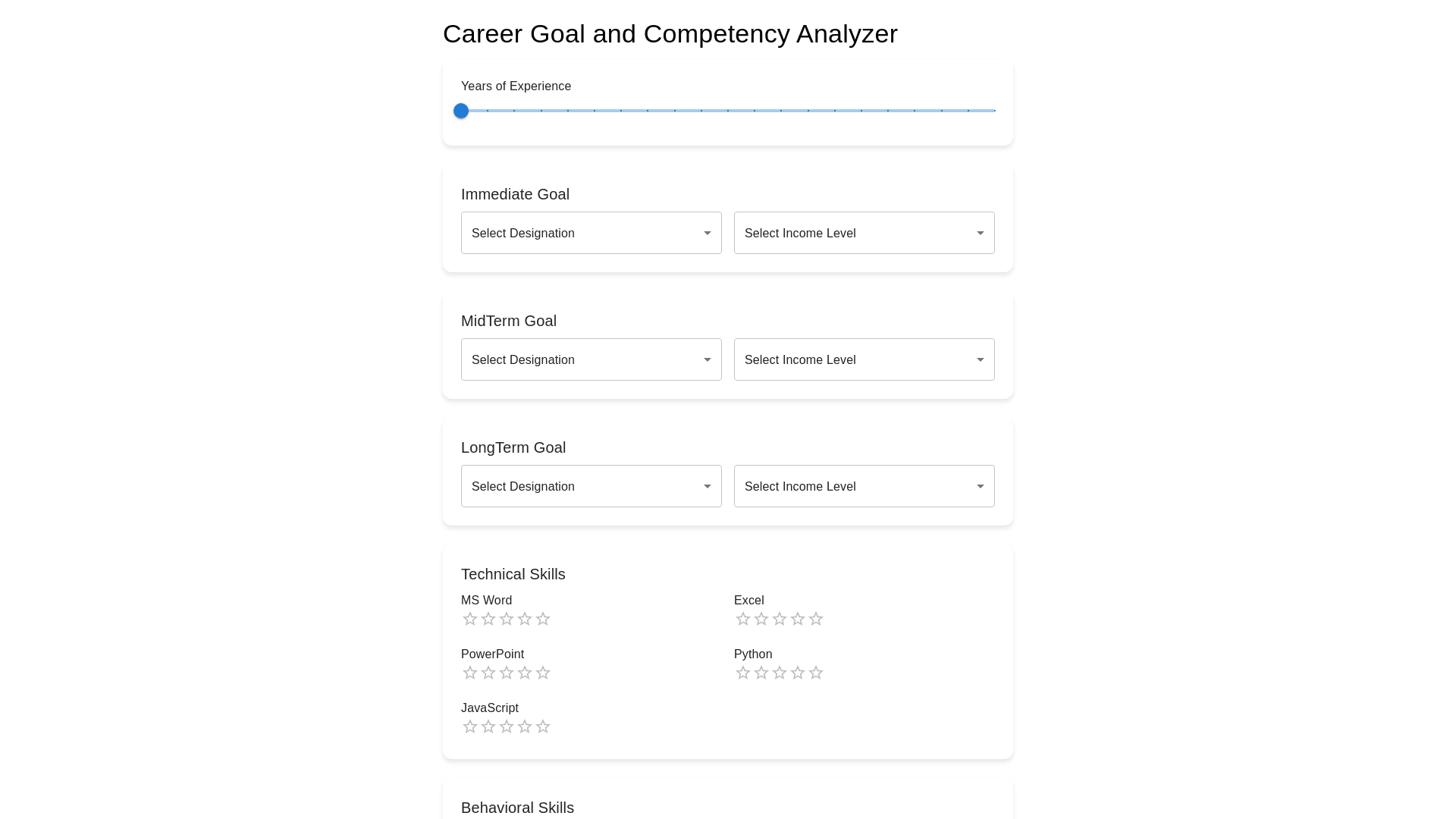Set PowerPoint rating to two stars
Image resolution: width=1456 pixels, height=819 pixels.
point(488,673)
